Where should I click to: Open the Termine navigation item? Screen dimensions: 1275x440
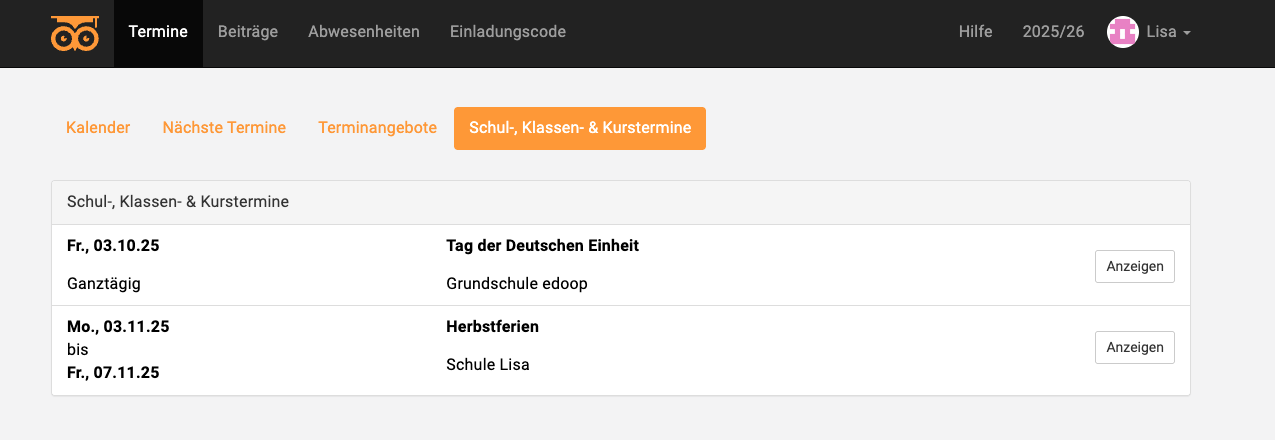(158, 32)
